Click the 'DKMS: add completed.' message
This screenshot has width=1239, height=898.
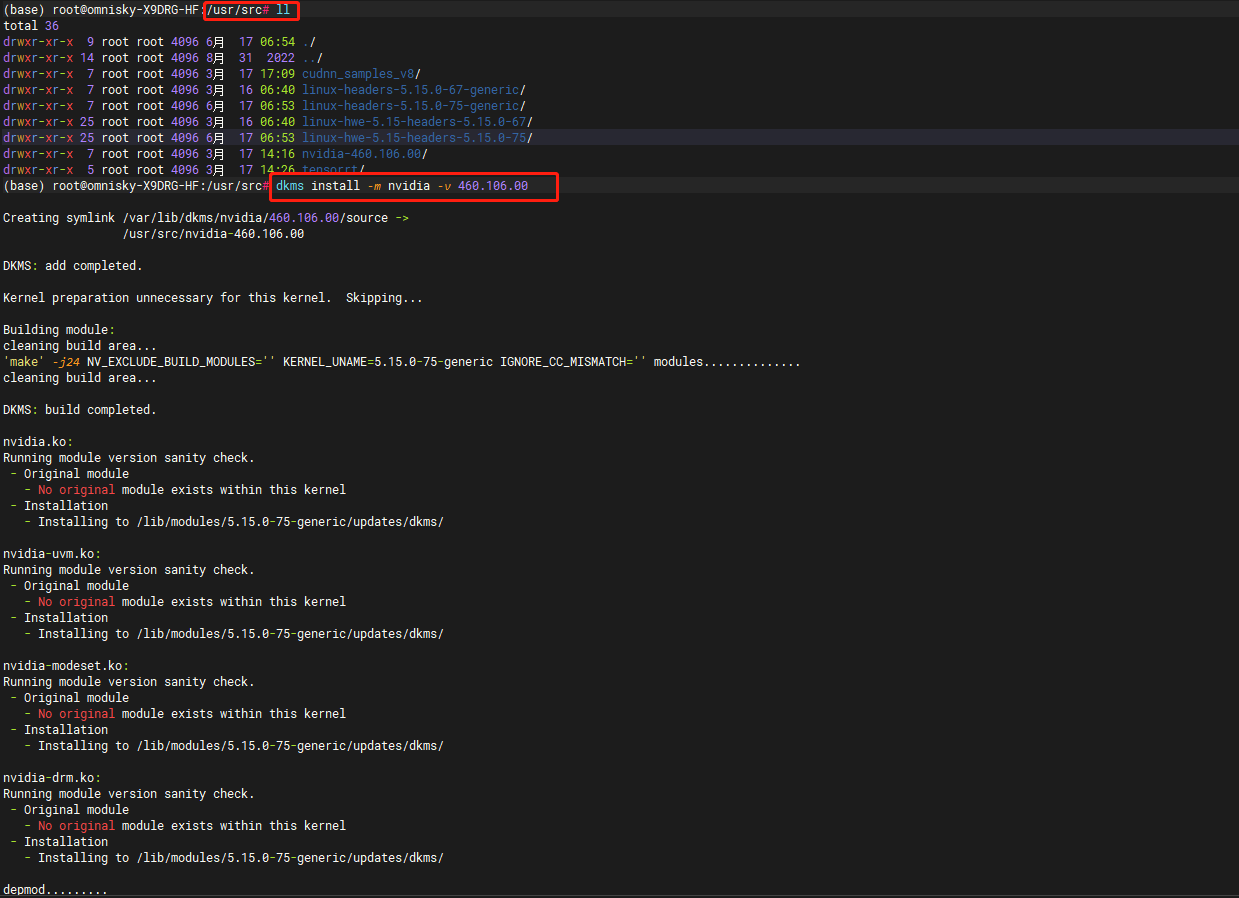(x=73, y=266)
